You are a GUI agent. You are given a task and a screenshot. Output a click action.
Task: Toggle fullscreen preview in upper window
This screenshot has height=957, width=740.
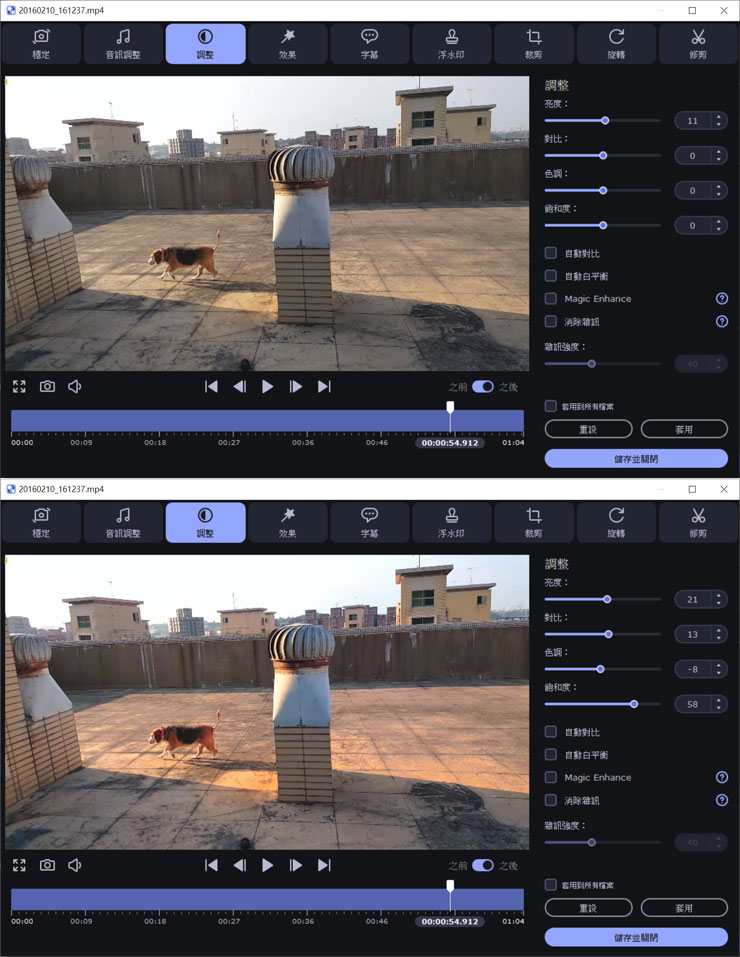(x=19, y=386)
